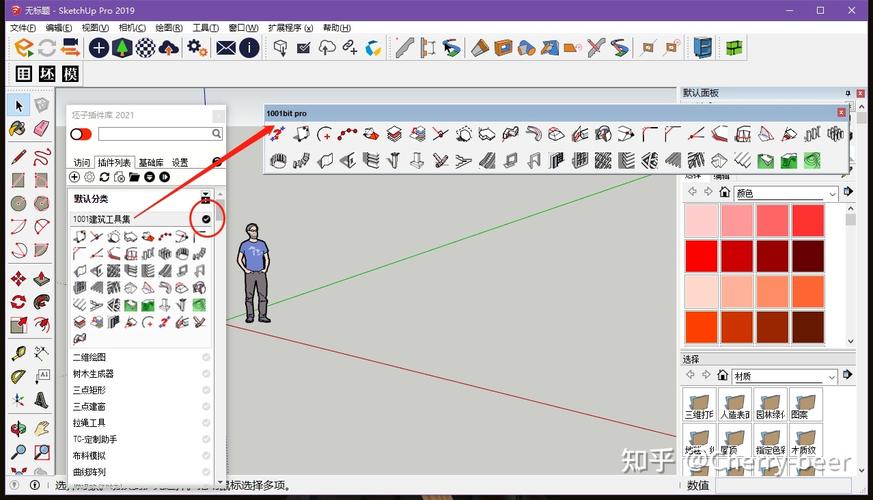
Task: Pick the pure red color swatch
Action: (x=701, y=256)
